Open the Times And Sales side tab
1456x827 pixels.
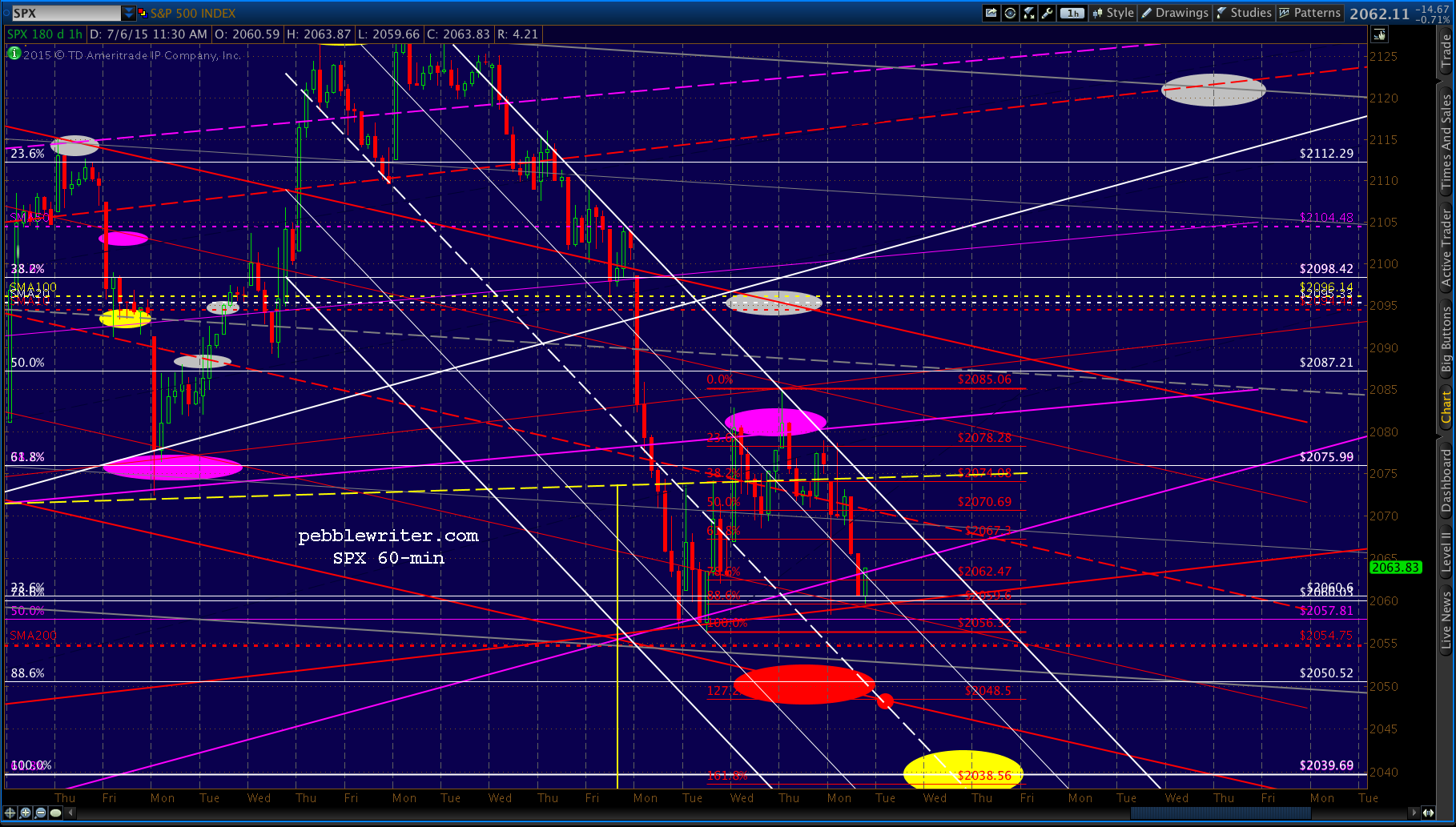pos(1446,141)
